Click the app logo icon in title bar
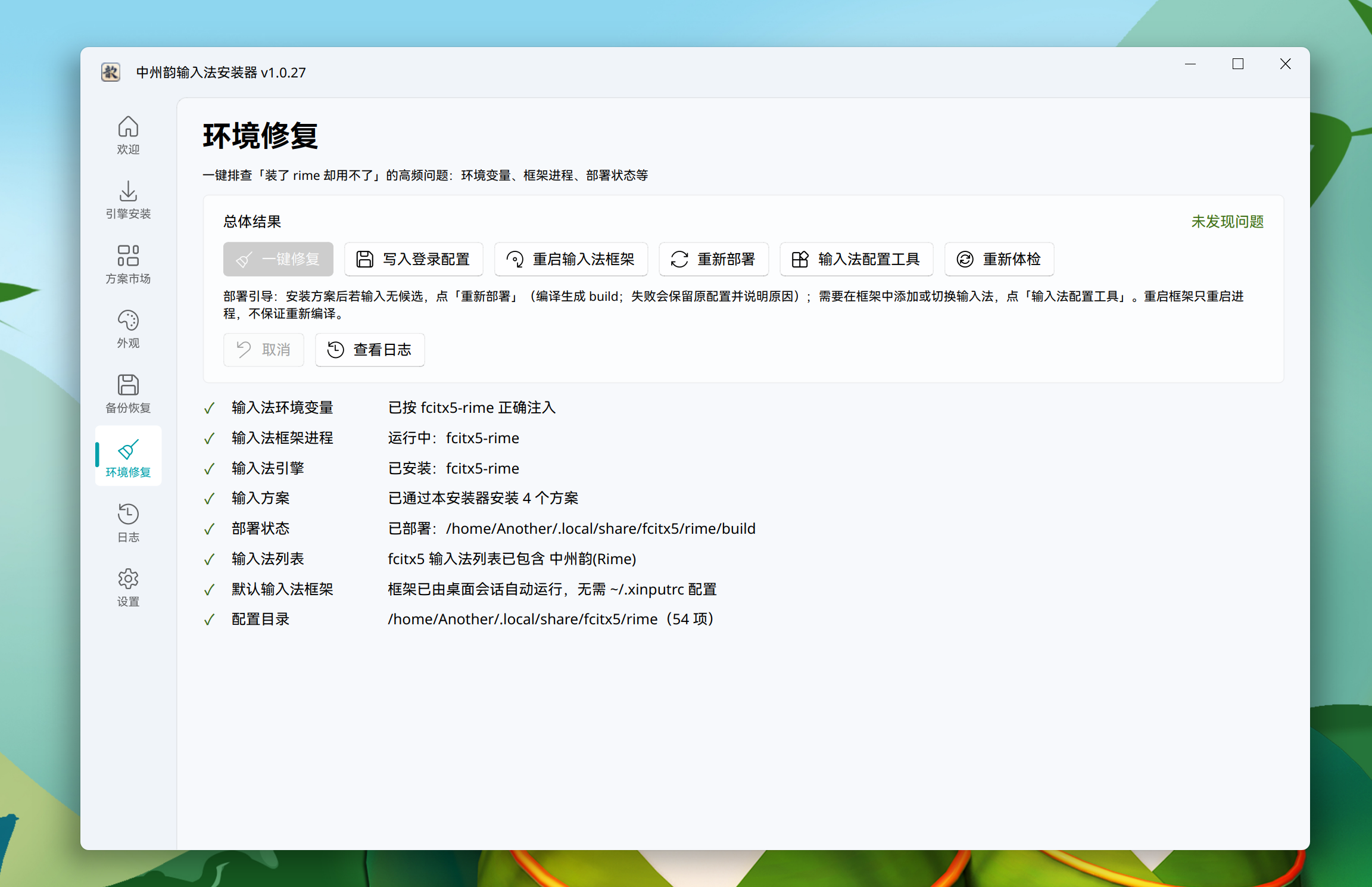The image size is (1372, 887). [111, 72]
